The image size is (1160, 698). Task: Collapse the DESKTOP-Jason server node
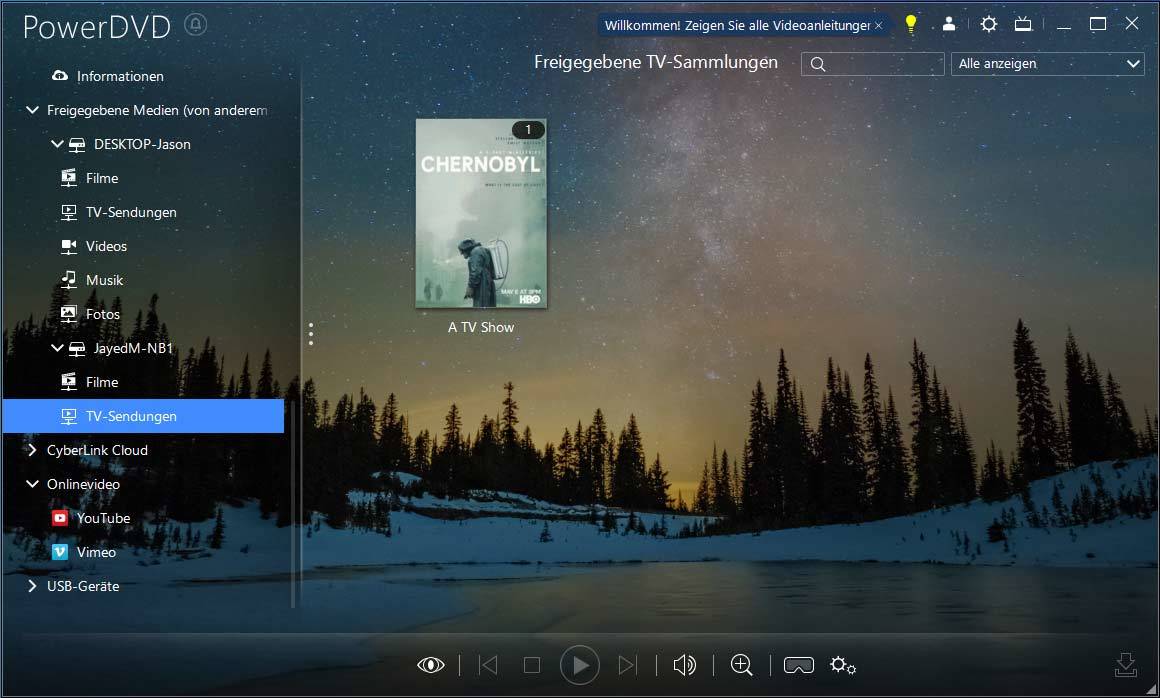[56, 144]
